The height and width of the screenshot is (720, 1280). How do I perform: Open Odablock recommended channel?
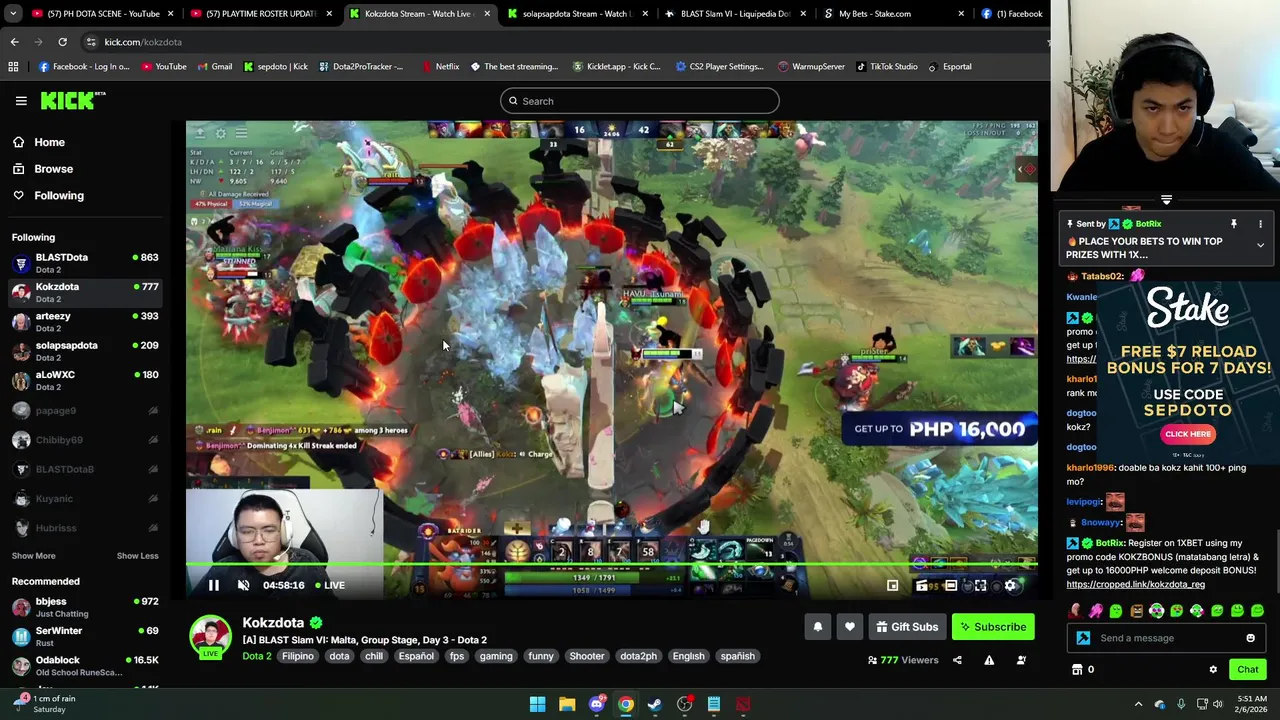[x=85, y=665]
